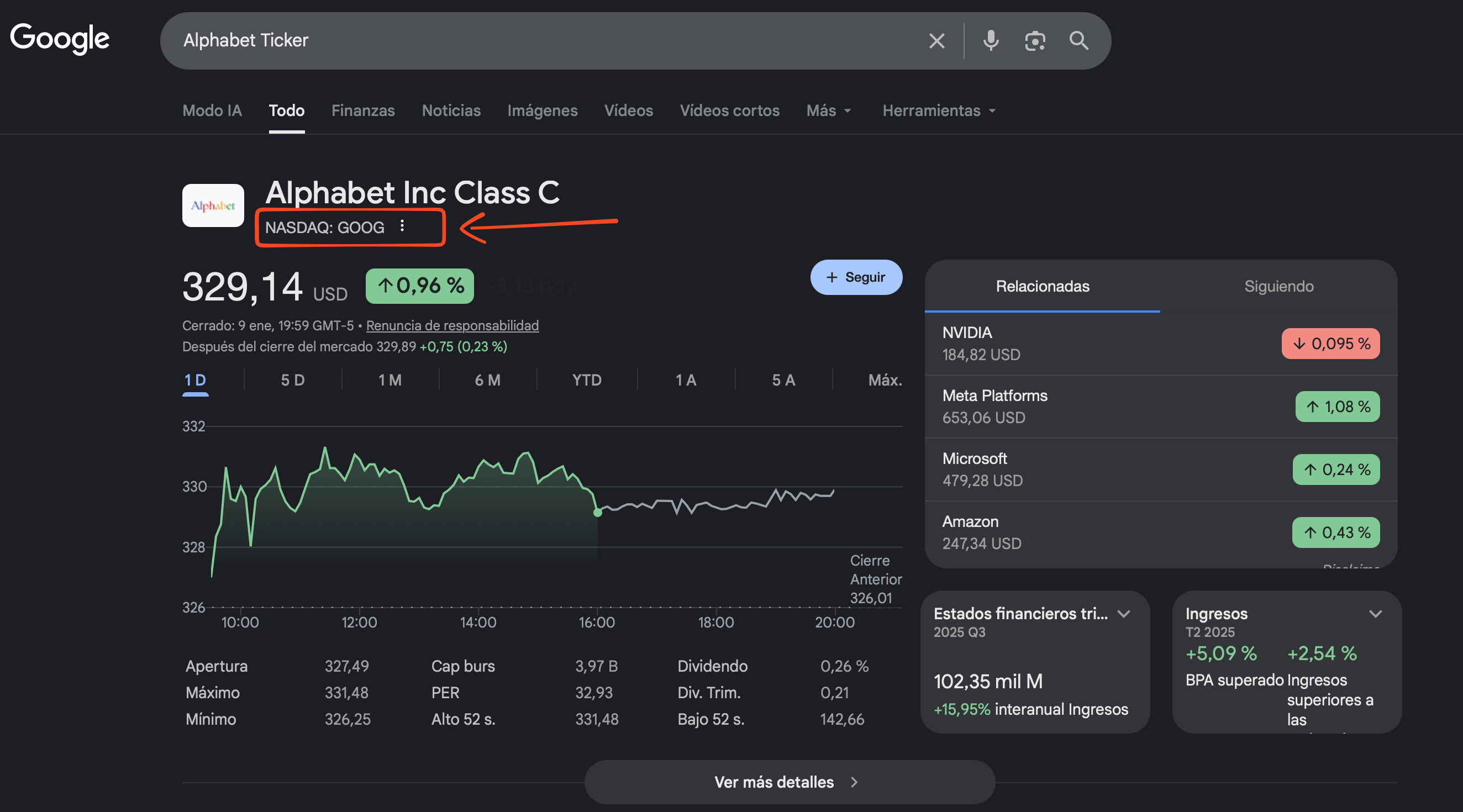Click the Google logo
Viewport: 1463px width, 812px height.
click(x=60, y=39)
